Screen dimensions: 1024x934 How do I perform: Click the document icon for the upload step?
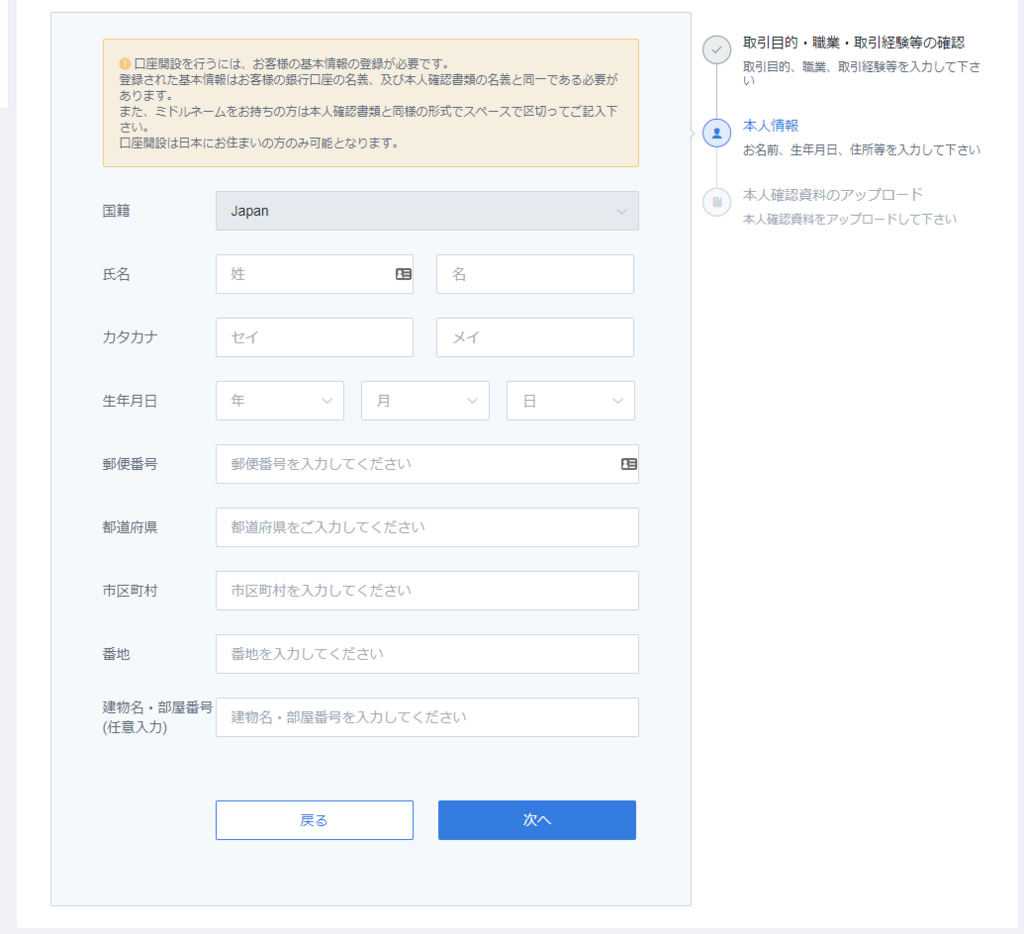point(717,202)
